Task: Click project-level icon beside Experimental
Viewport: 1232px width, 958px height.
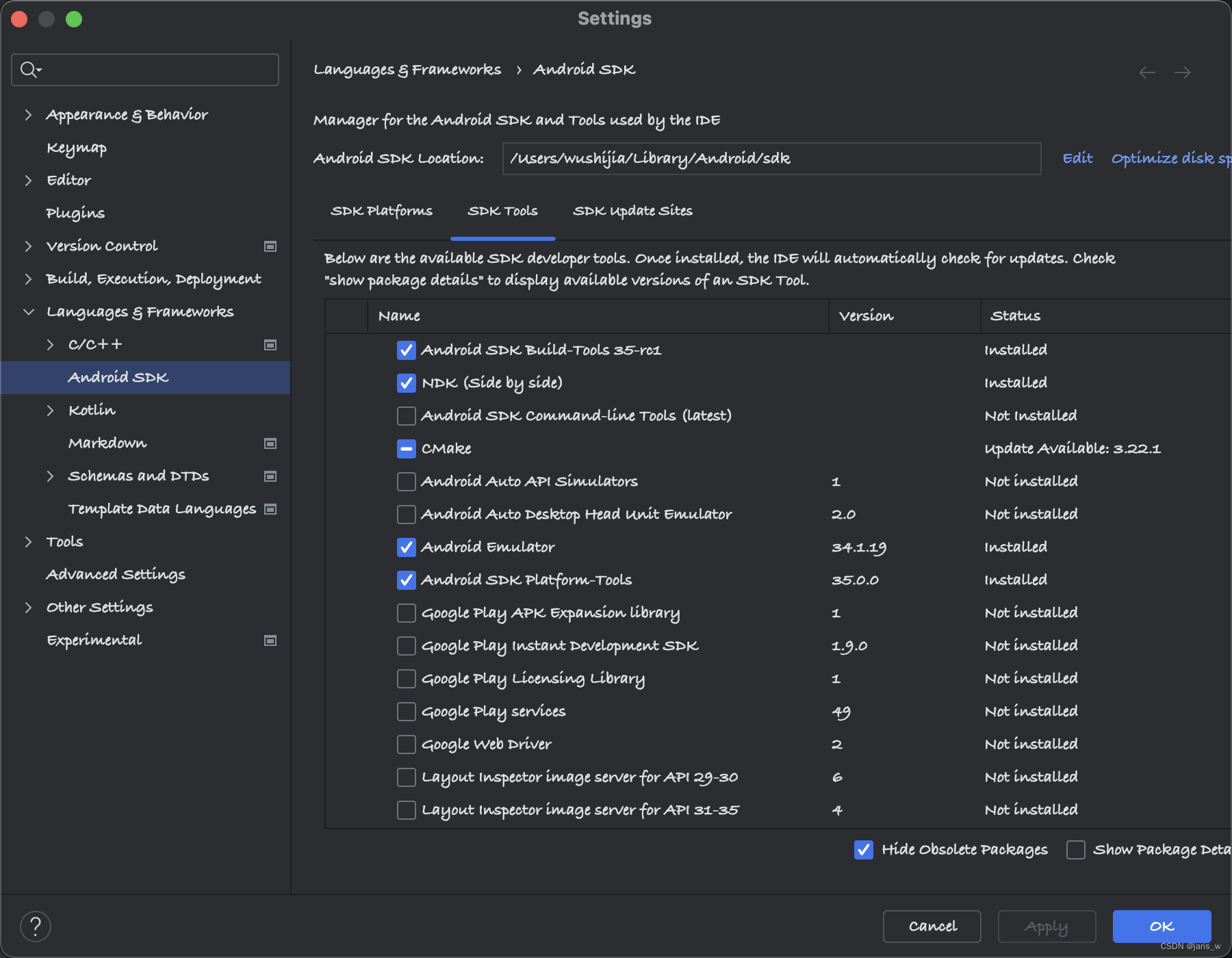Action: tap(270, 640)
